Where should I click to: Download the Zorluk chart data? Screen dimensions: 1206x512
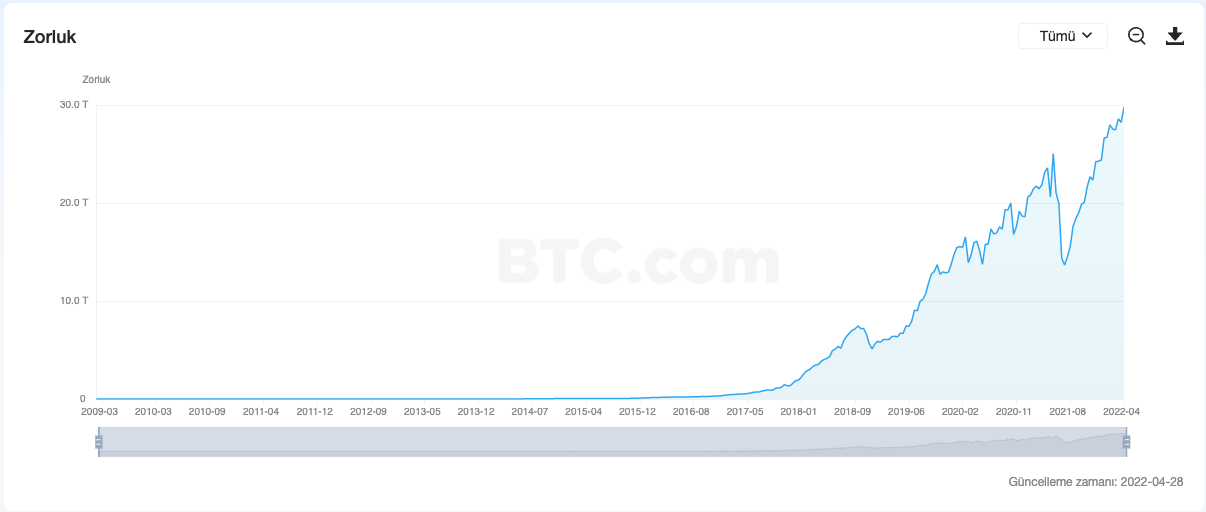[x=1175, y=36]
